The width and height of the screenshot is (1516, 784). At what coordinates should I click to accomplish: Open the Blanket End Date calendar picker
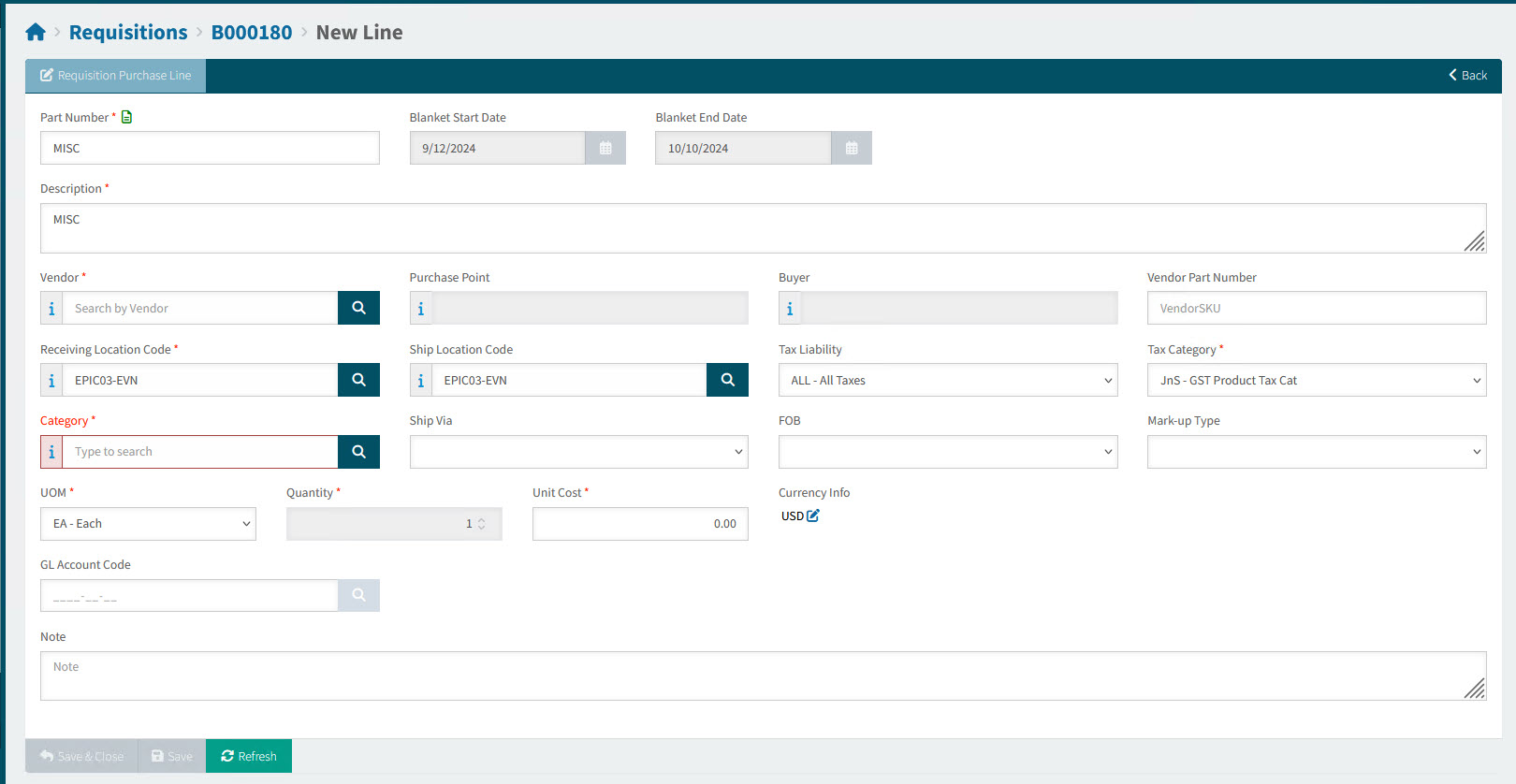[852, 148]
